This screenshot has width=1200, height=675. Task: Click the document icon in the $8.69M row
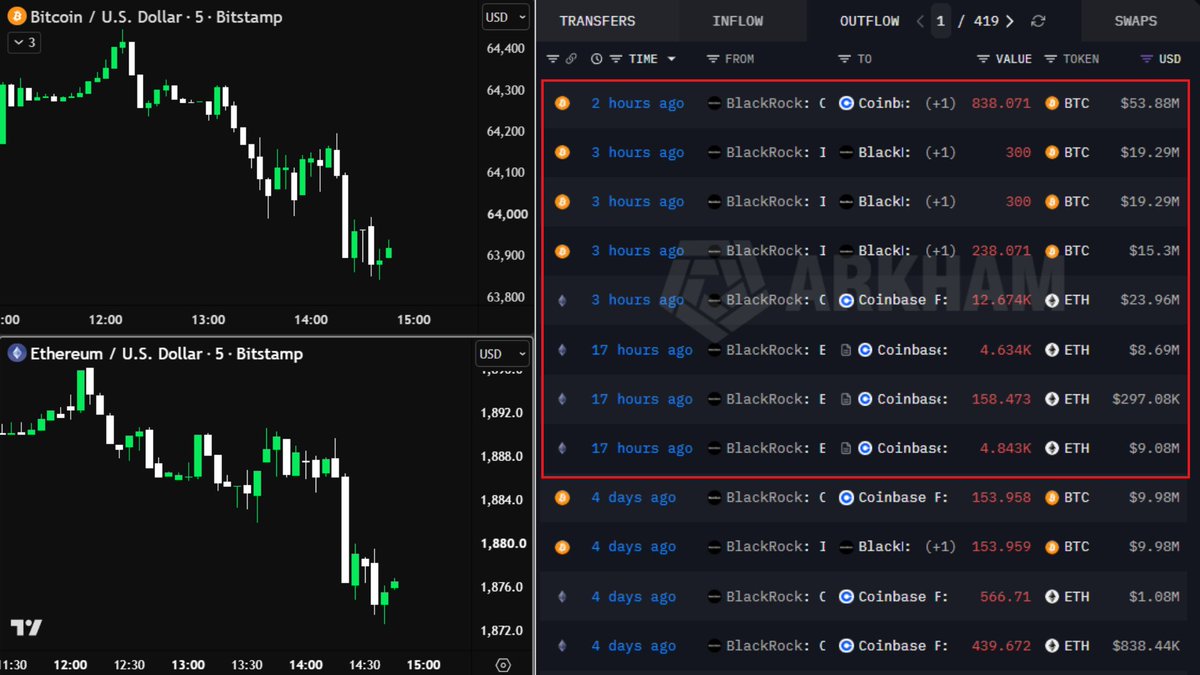click(846, 350)
